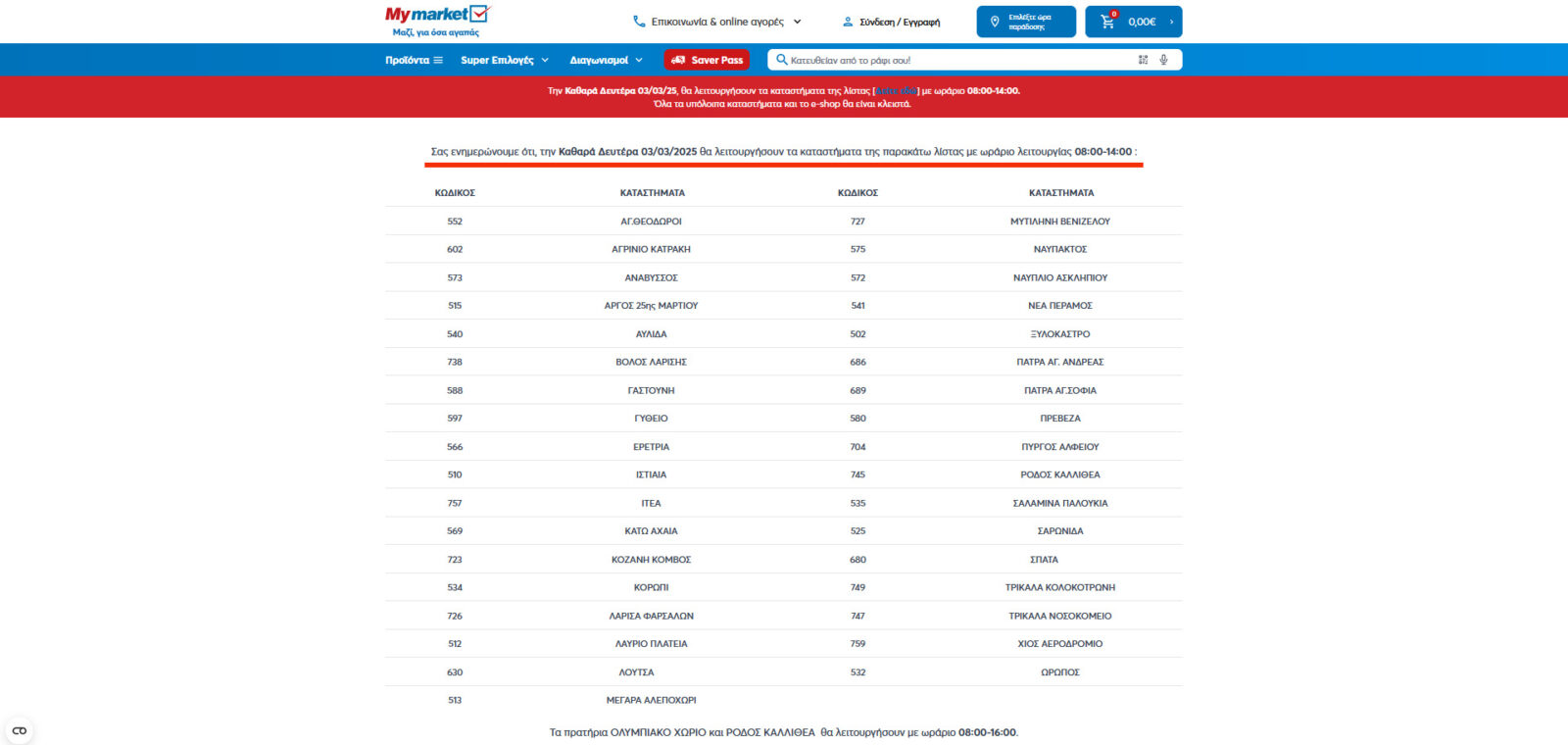Expand the Super Επιλογές chevron

coord(545,60)
